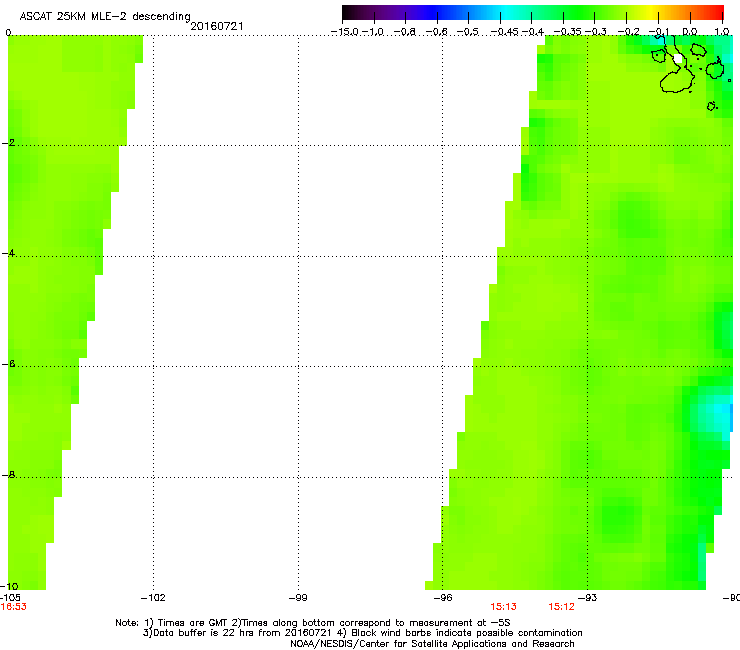
Task: Click the longitude label -99
Action: click(298, 598)
